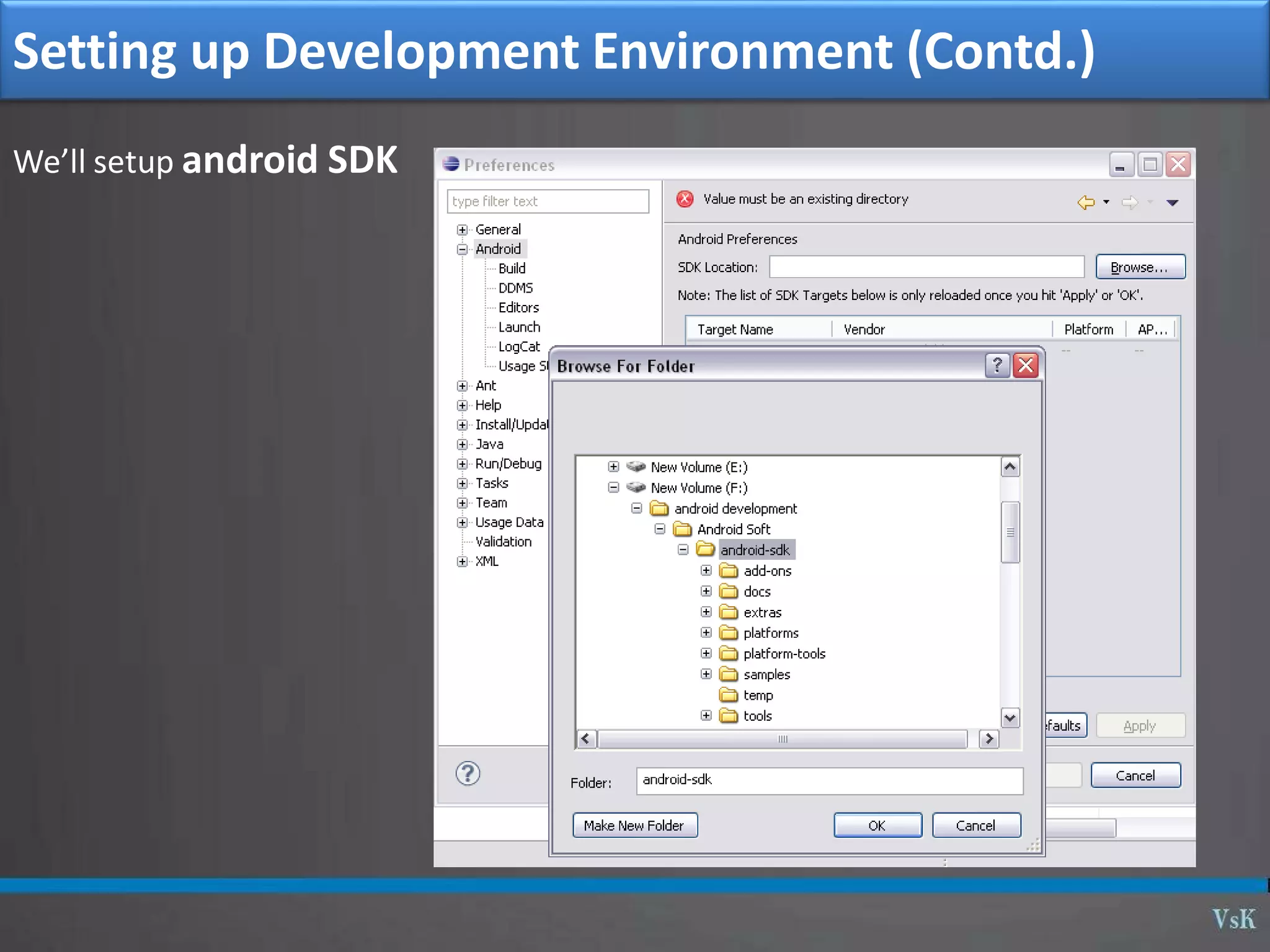The width and height of the screenshot is (1270, 952).
Task: Click the New Volume (E:) drive icon
Action: [636, 467]
